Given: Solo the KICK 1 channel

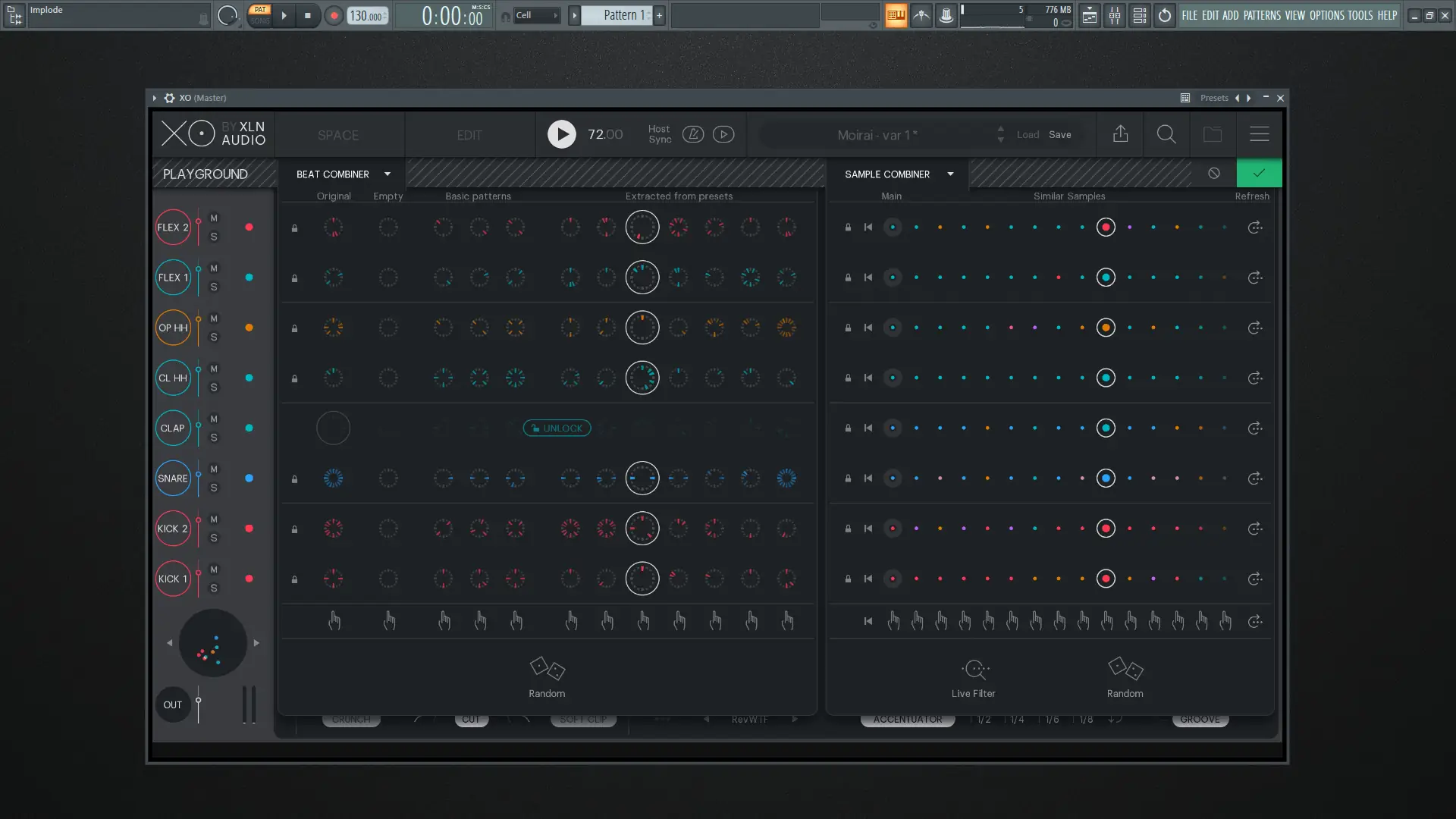Looking at the screenshot, I should click(214, 588).
